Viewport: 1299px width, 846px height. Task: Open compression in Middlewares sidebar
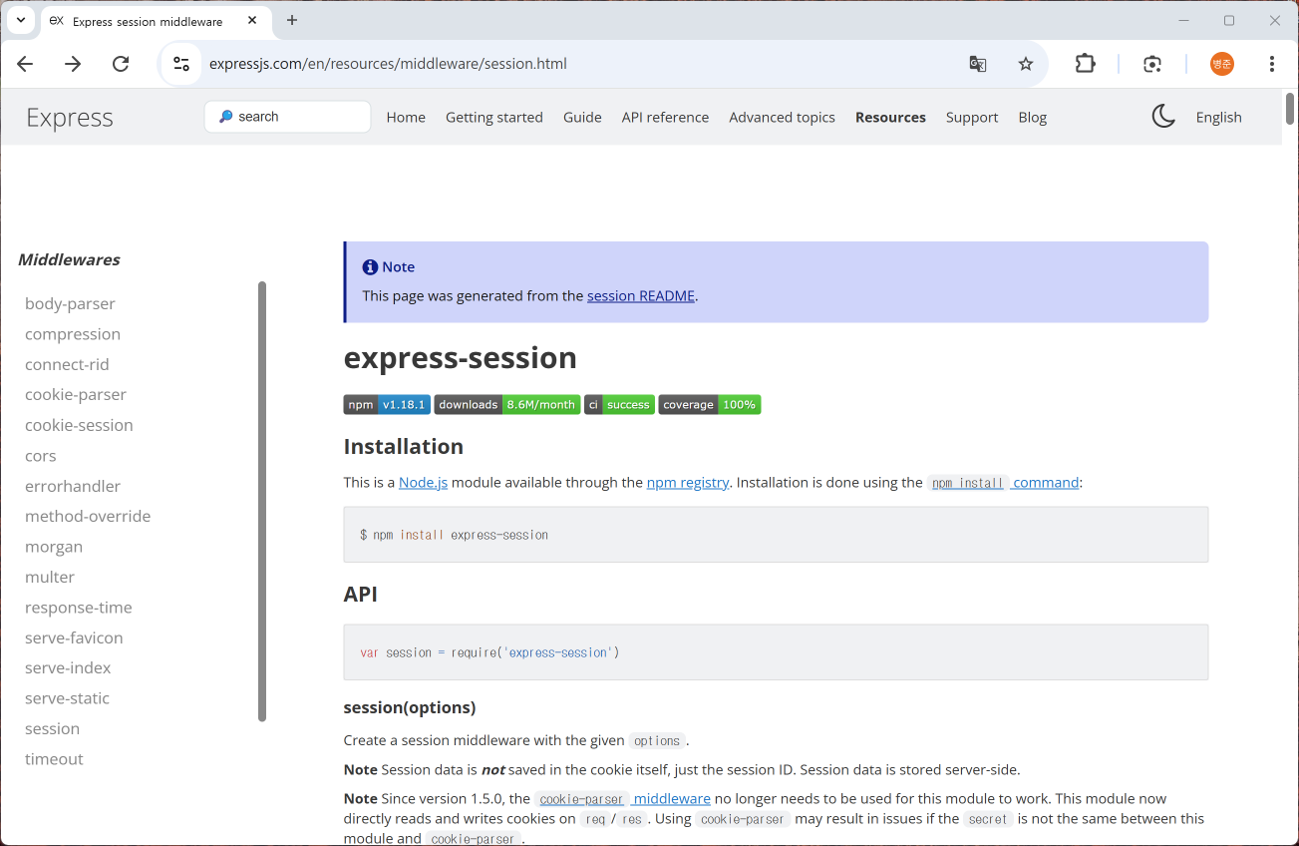point(73,334)
